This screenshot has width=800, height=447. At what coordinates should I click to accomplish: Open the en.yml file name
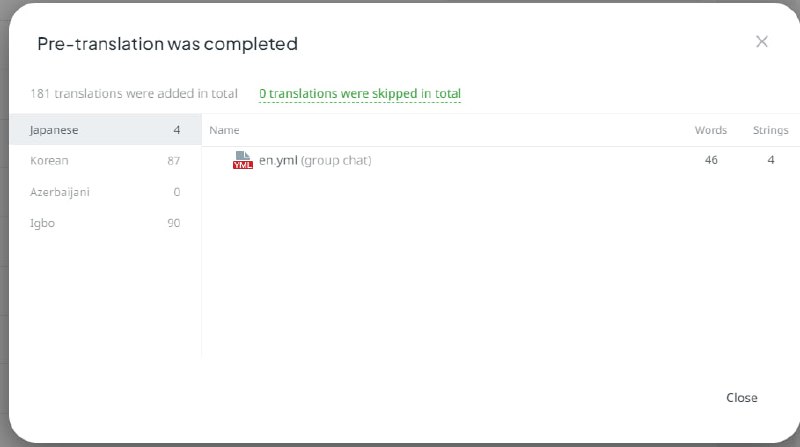(278, 160)
